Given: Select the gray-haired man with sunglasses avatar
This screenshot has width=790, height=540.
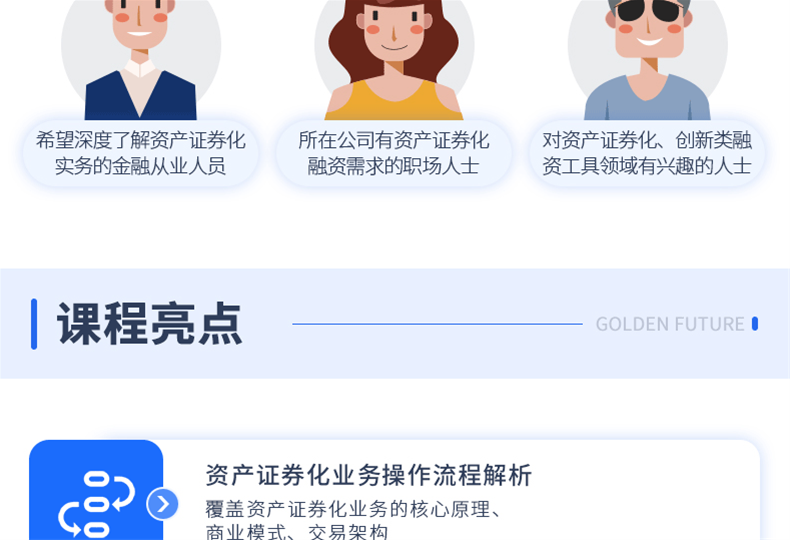Looking at the screenshot, I should click(x=647, y=60).
